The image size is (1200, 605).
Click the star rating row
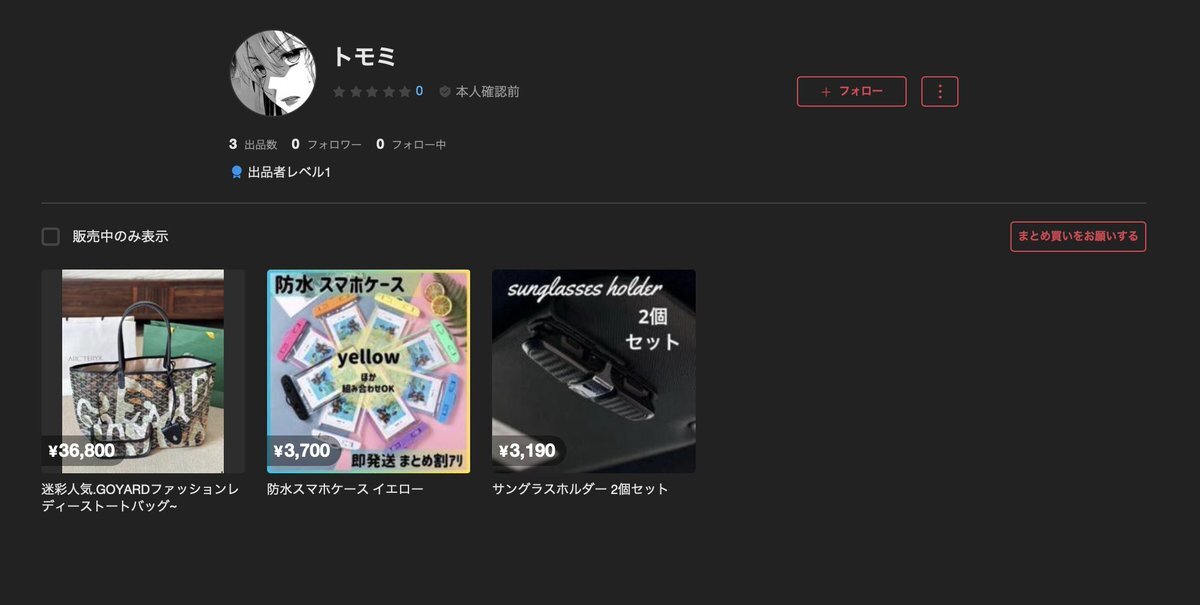click(x=371, y=91)
